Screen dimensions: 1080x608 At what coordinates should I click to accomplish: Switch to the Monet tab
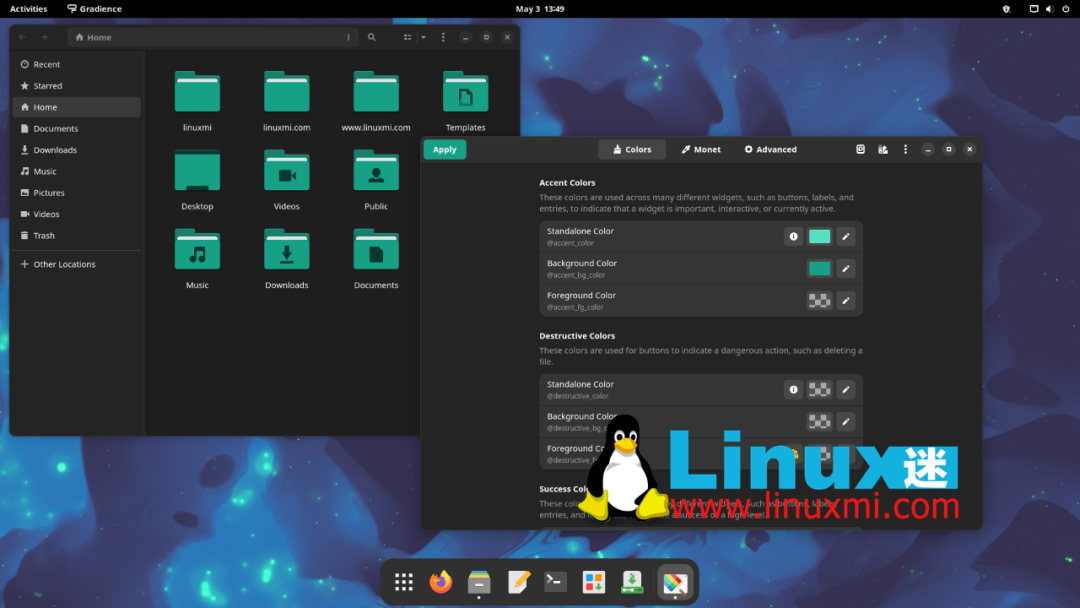coord(701,149)
